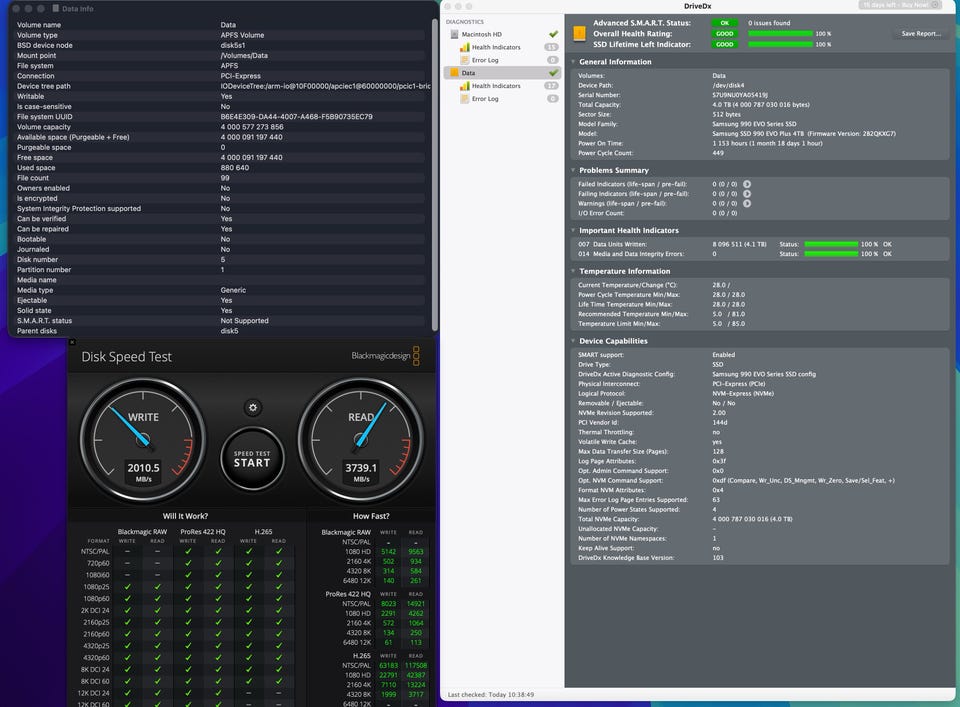The image size is (960, 707).
Task: Click arrow icon beside Failed Indicators row
Action: click(747, 184)
